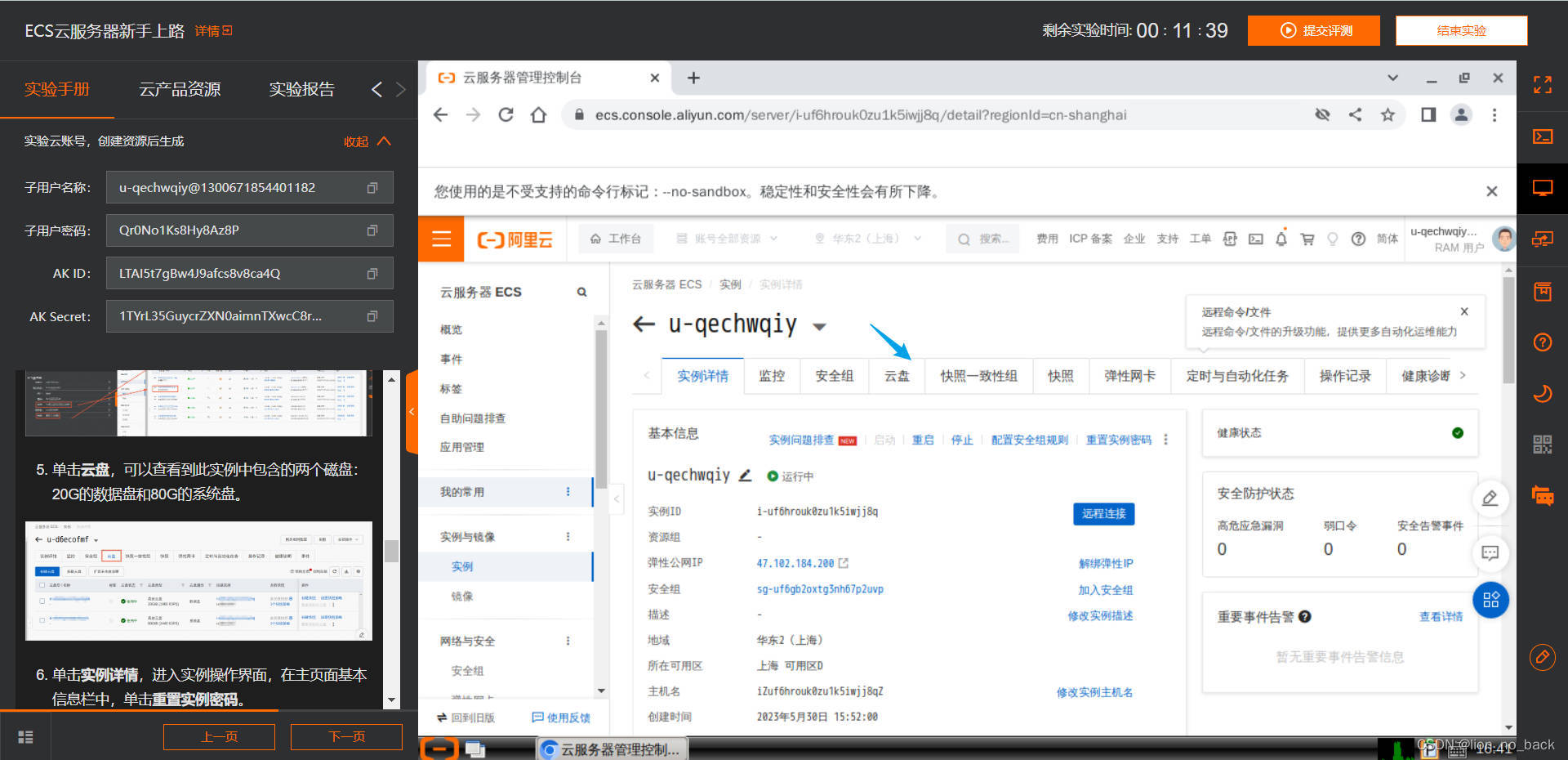Show more tabs with arrow after 健康诊断
The height and width of the screenshot is (760, 1568).
coord(1463,375)
